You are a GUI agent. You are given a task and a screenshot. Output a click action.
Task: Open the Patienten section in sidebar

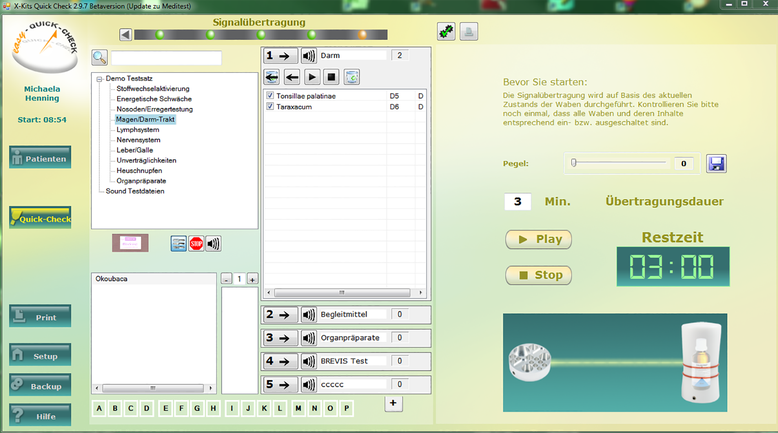click(40, 158)
